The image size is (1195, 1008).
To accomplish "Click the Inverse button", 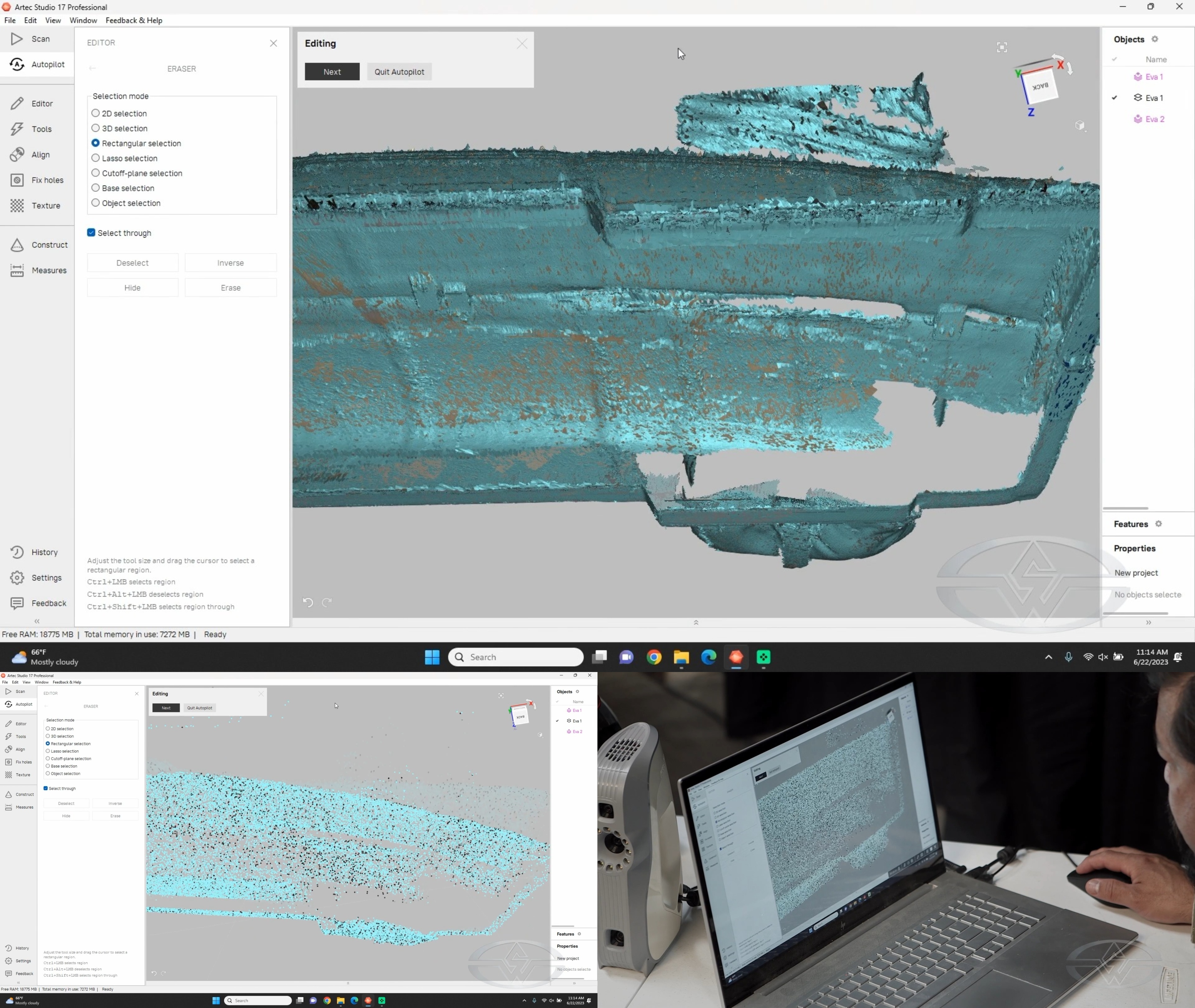I will [x=231, y=263].
